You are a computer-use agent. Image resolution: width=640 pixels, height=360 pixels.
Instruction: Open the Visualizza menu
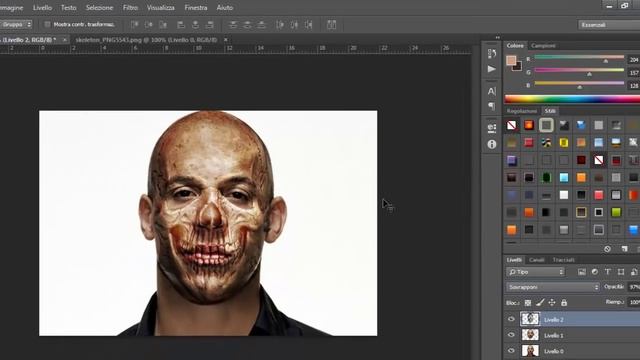[161, 8]
